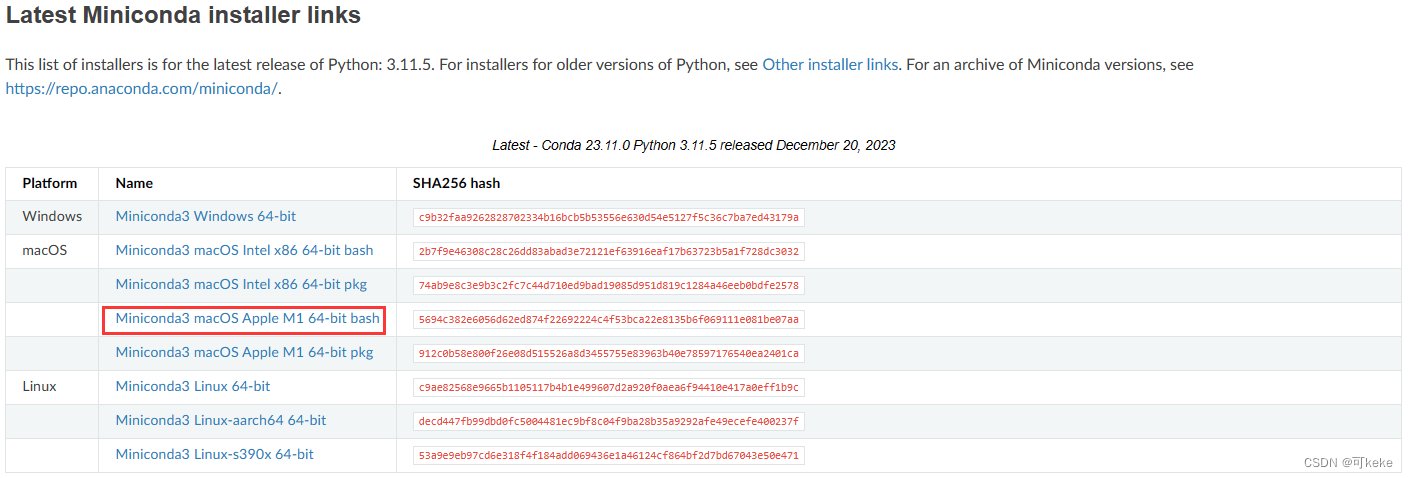Click the Apple M1 bash SHA256 hash
Screen dimensions: 1408x478
point(608,319)
